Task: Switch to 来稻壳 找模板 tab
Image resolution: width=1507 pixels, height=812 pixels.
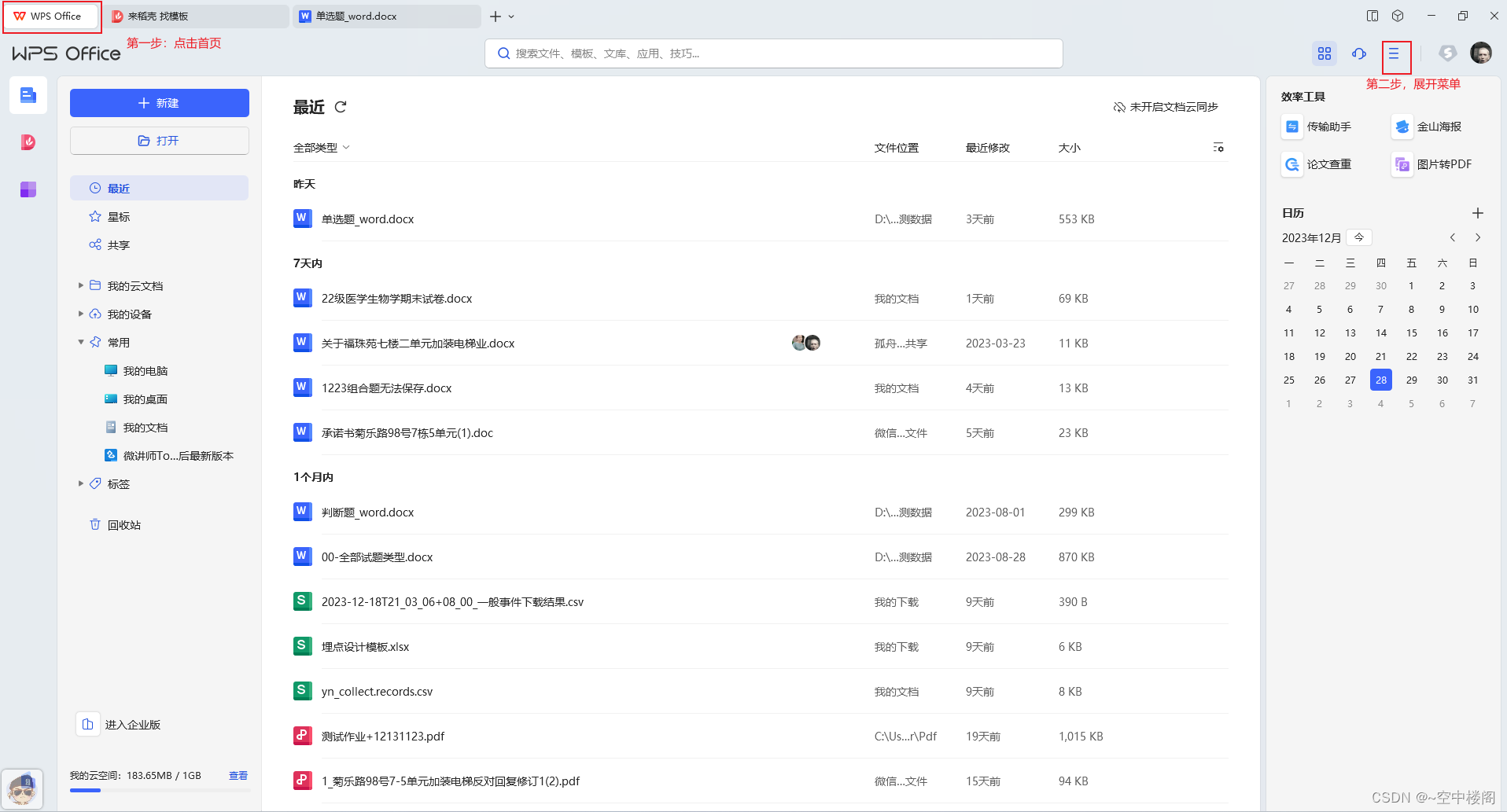Action: coord(197,16)
